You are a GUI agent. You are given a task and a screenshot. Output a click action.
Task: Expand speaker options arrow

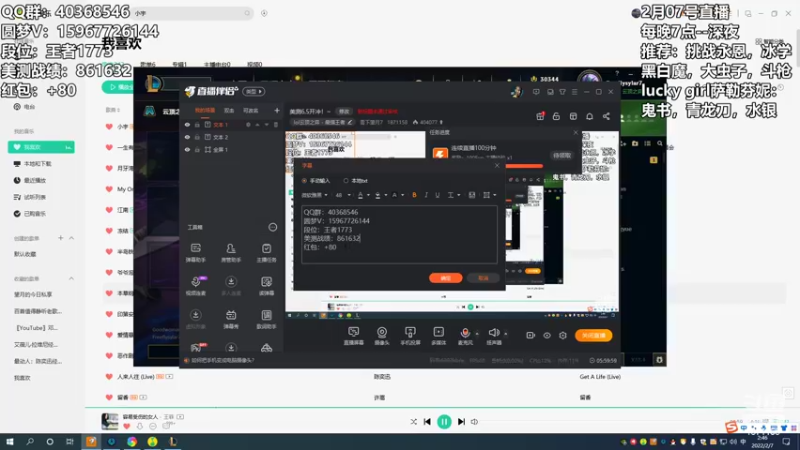[x=506, y=334]
